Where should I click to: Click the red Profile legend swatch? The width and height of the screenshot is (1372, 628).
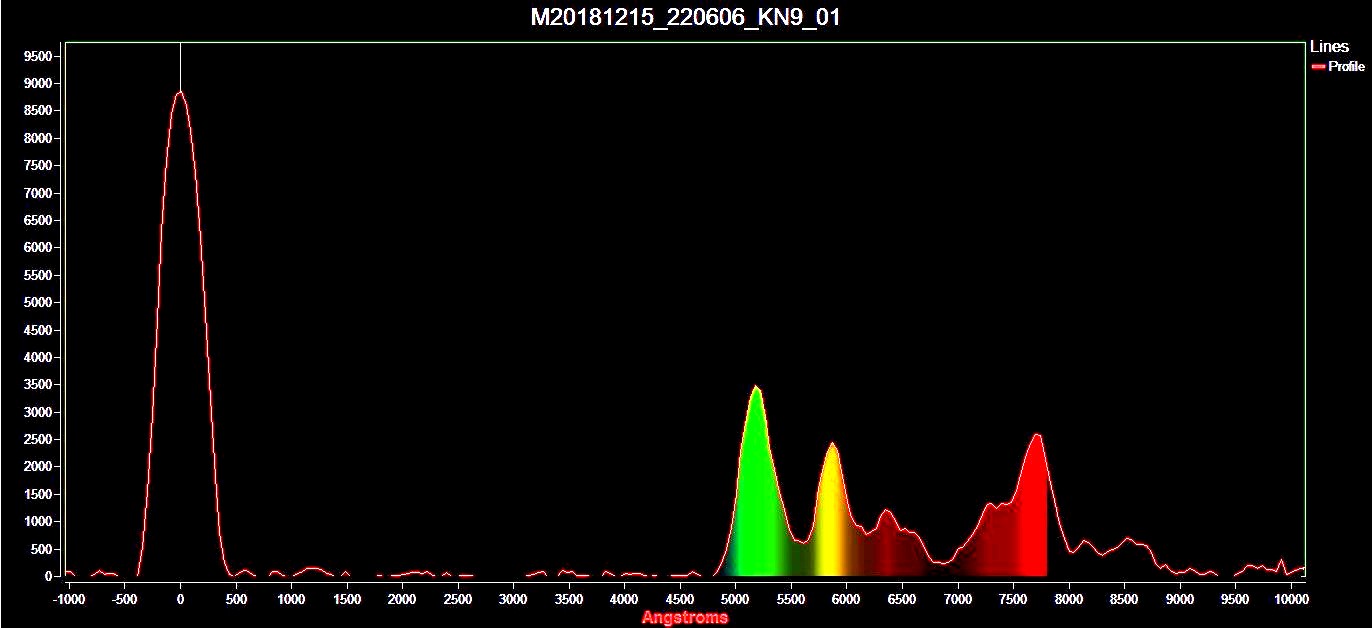pyautogui.click(x=1318, y=67)
